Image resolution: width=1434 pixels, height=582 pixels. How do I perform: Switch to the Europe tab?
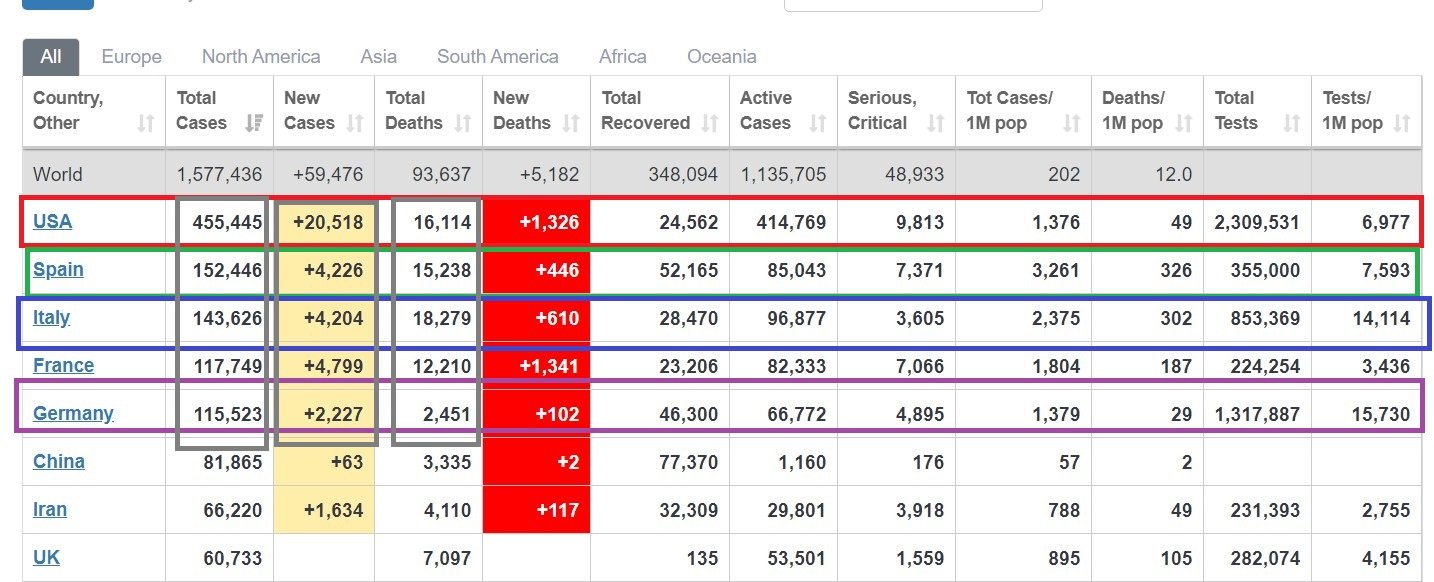131,57
